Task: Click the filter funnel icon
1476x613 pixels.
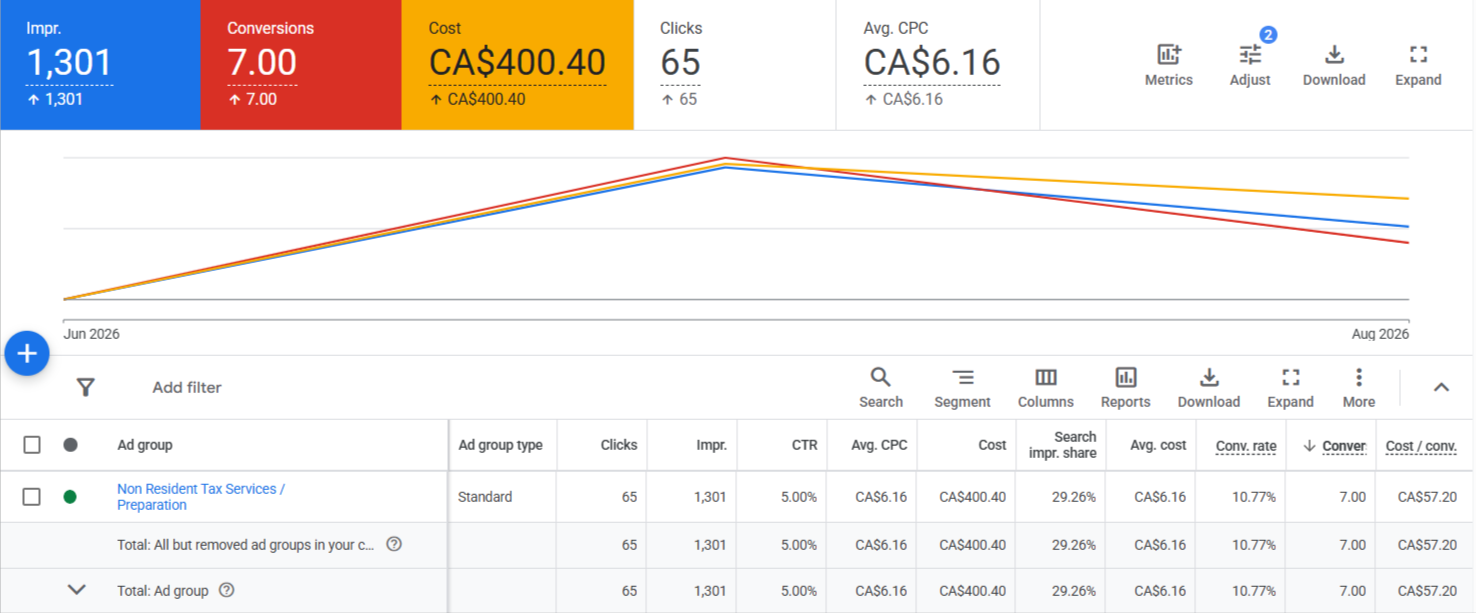Action: (x=86, y=387)
